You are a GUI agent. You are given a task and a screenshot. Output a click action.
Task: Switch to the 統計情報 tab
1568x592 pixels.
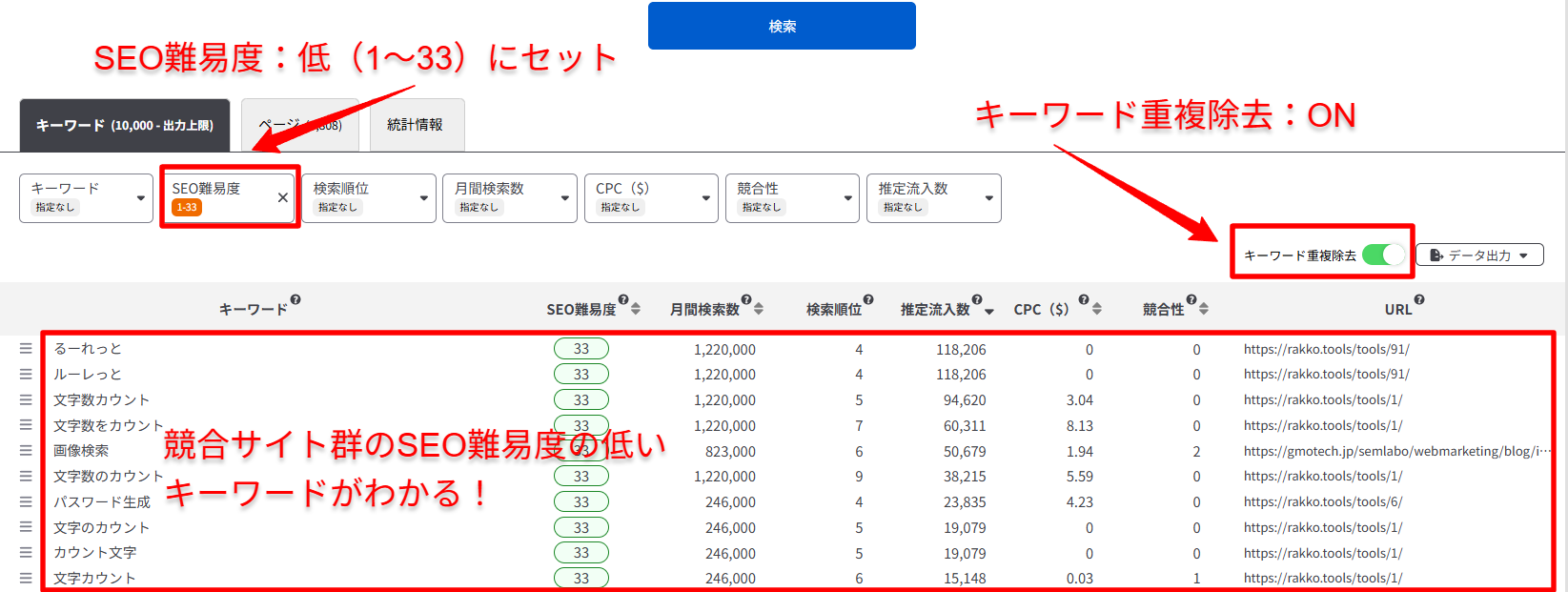click(415, 125)
